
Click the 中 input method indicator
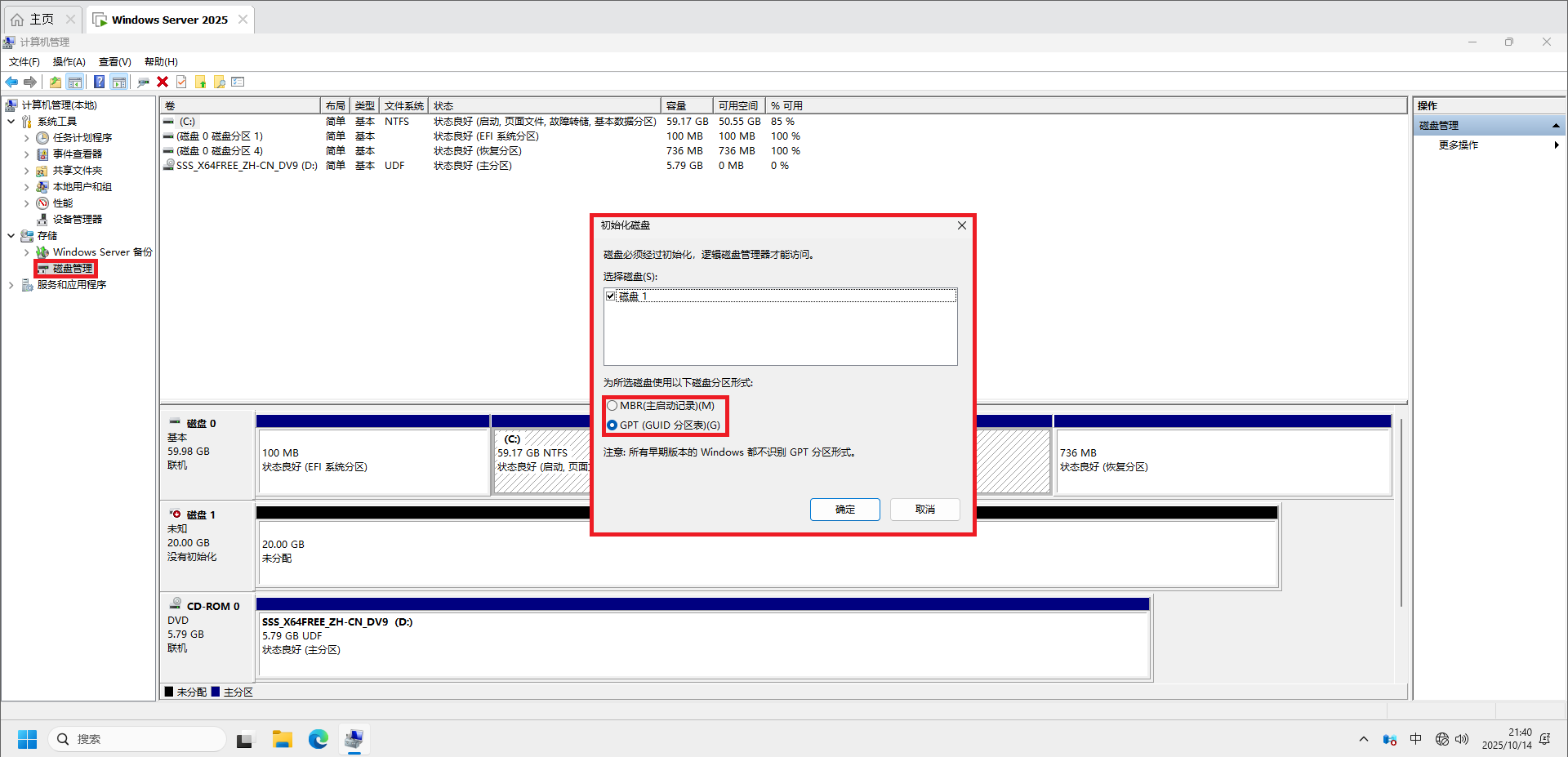(1415, 739)
